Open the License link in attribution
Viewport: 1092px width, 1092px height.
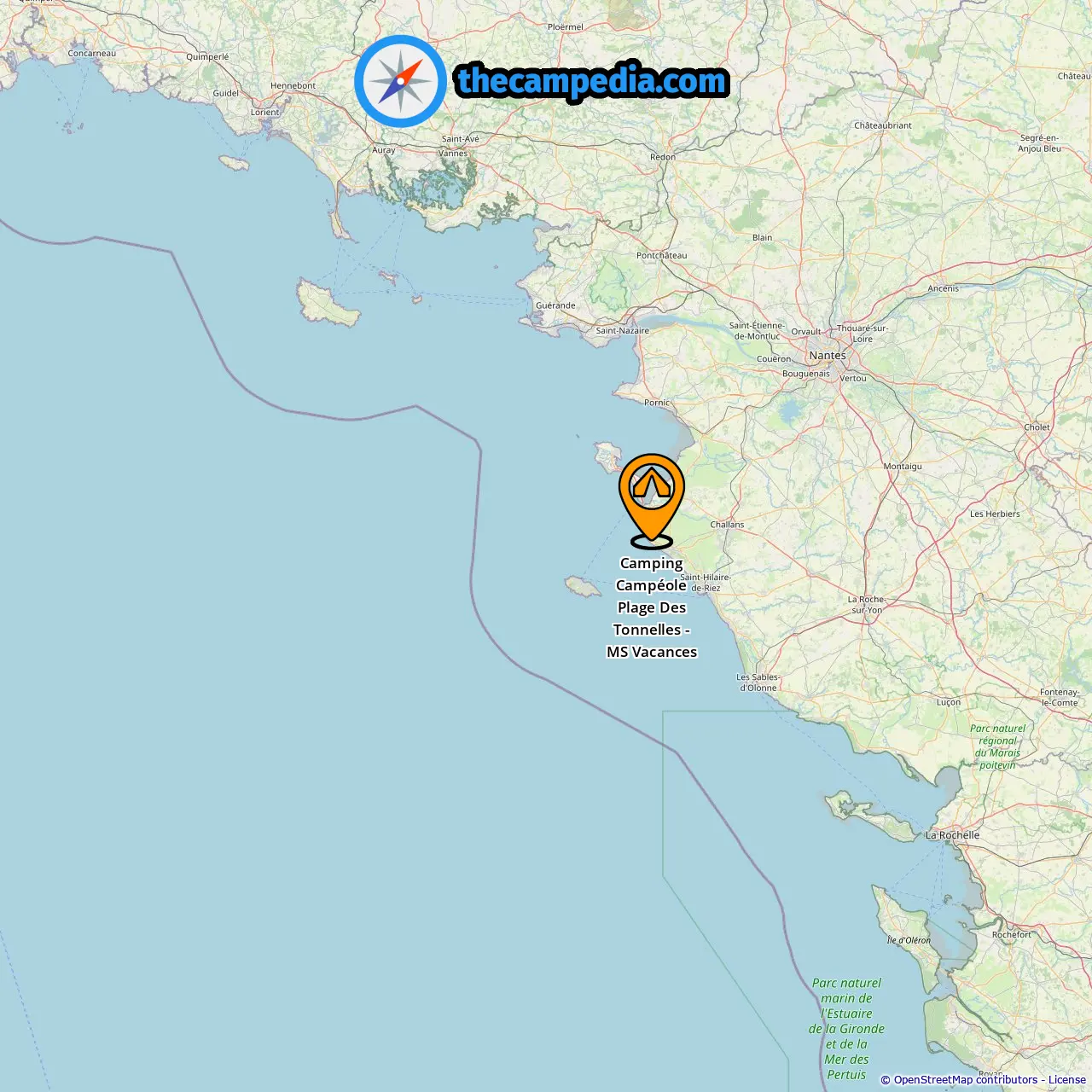[x=1066, y=1080]
